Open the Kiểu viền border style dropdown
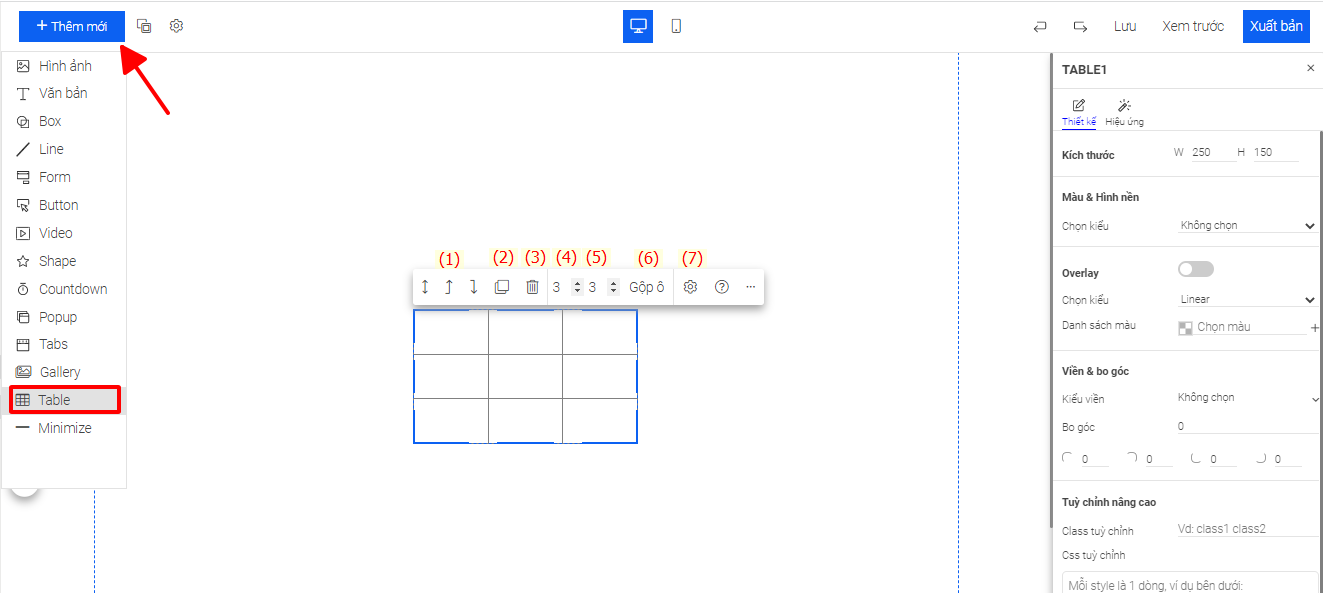 point(1247,398)
